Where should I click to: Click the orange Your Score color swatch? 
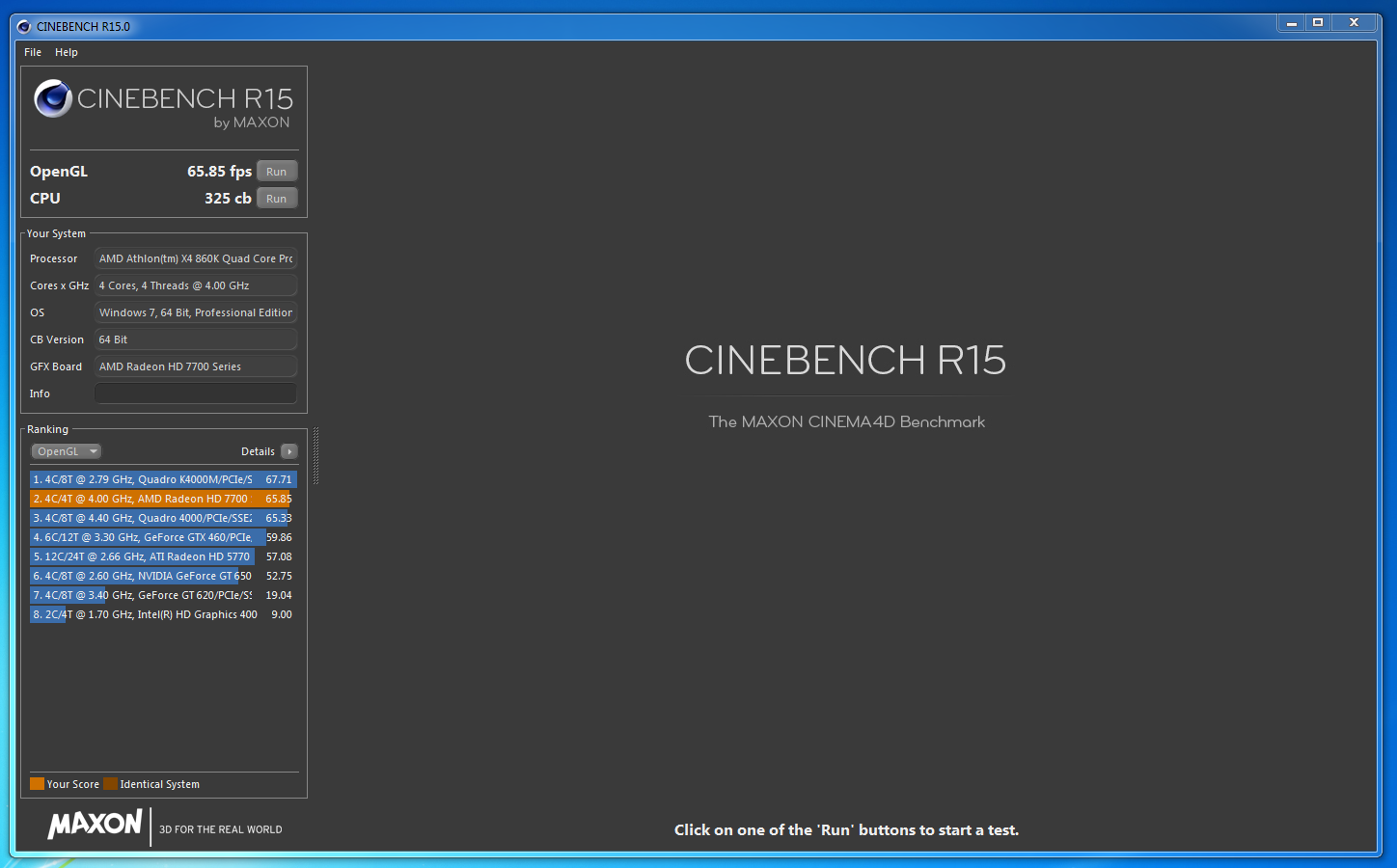click(37, 784)
